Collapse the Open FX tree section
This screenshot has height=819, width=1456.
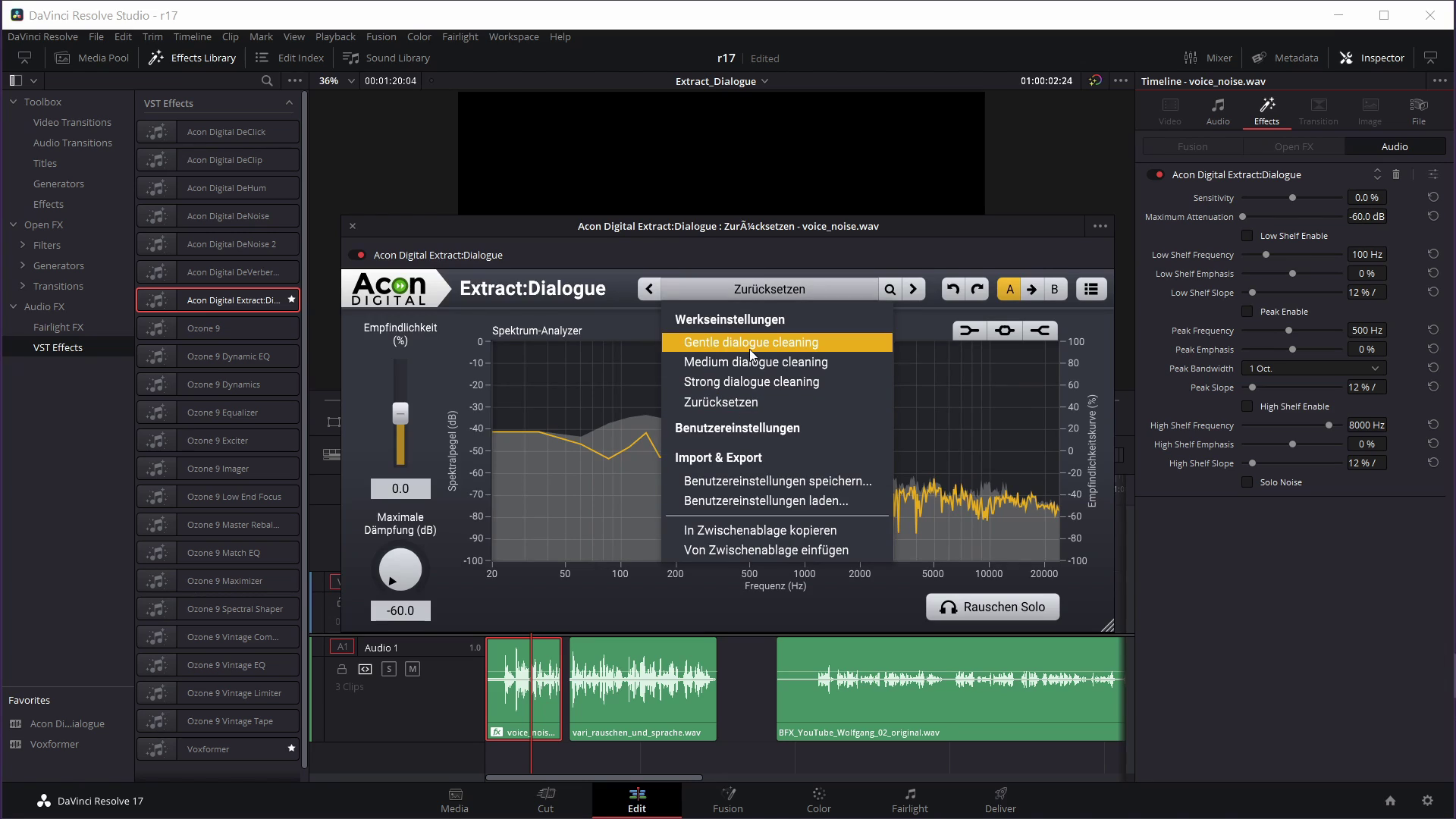tap(13, 224)
